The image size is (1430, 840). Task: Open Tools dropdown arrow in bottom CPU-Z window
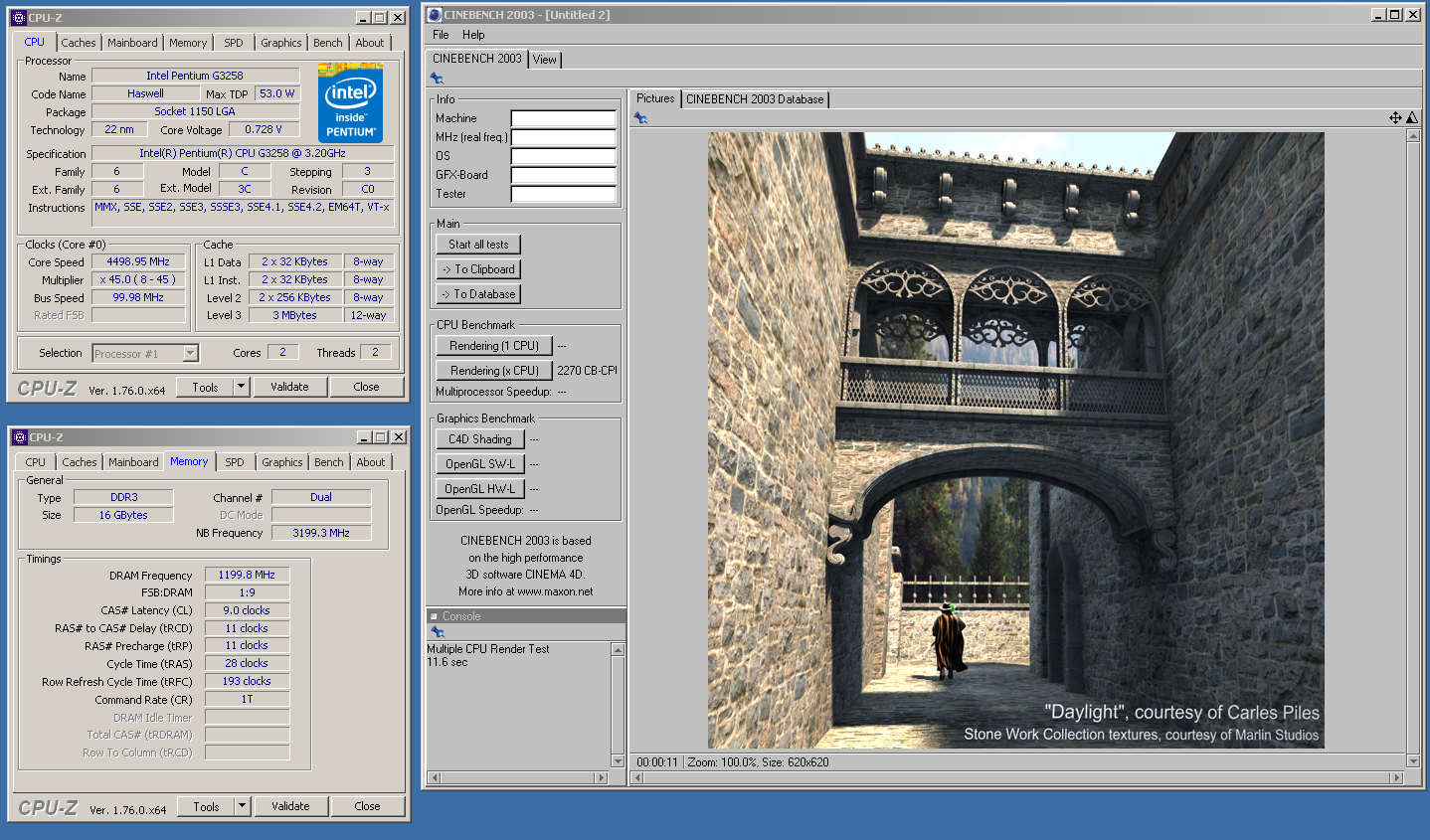pyautogui.click(x=242, y=806)
